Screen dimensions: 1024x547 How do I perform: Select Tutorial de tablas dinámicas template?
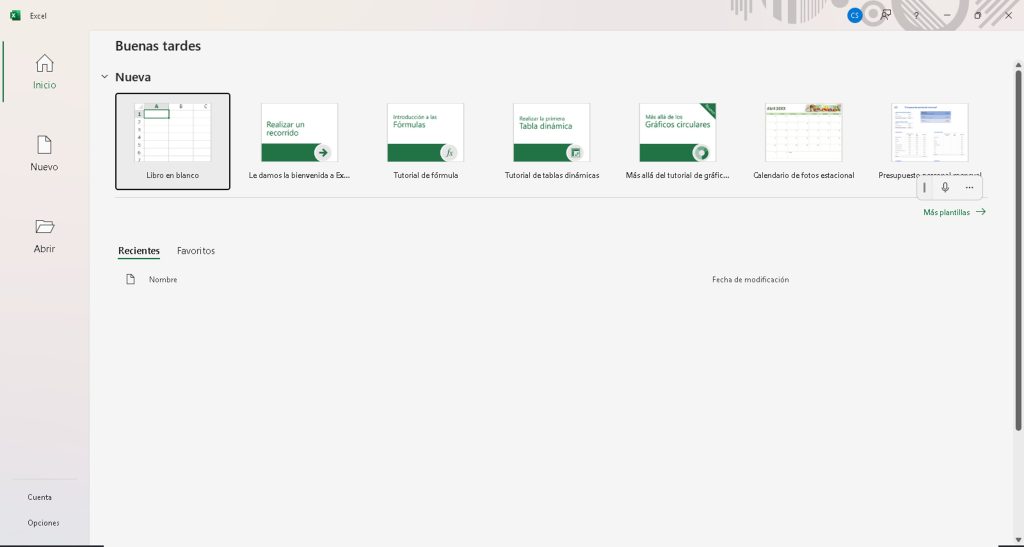tap(551, 133)
